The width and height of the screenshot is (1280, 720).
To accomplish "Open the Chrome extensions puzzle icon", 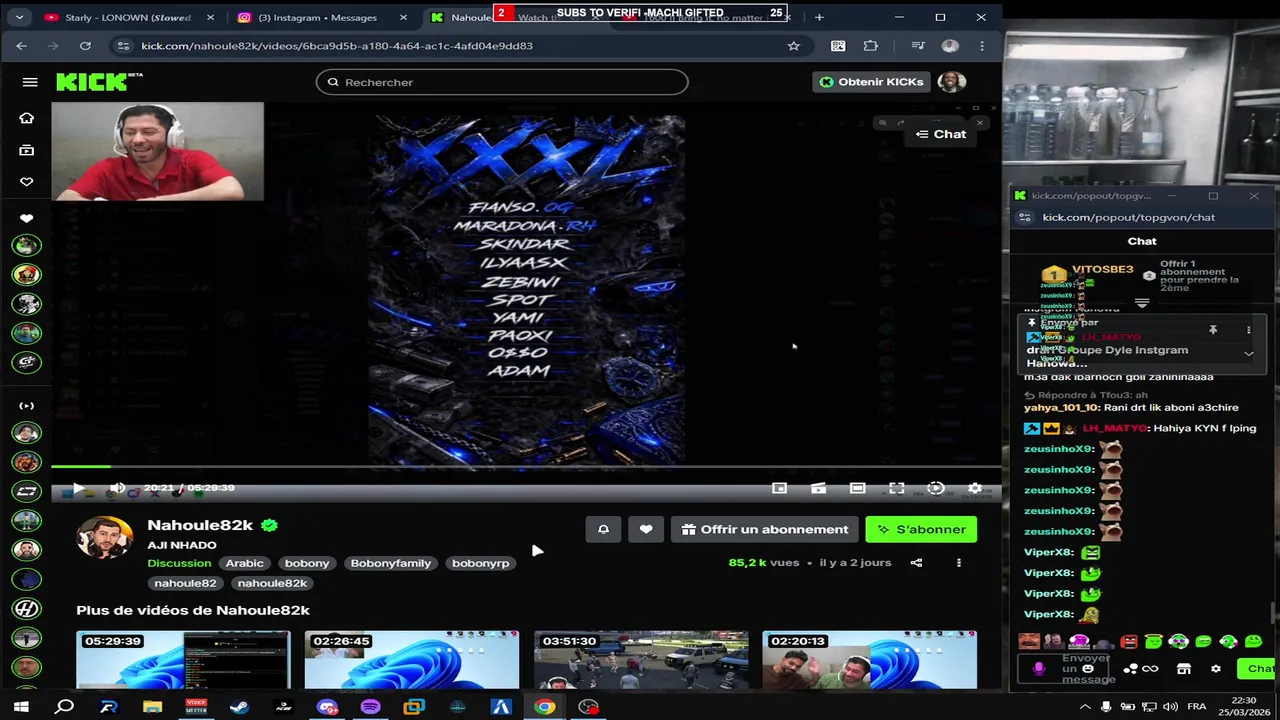I will tap(871, 45).
